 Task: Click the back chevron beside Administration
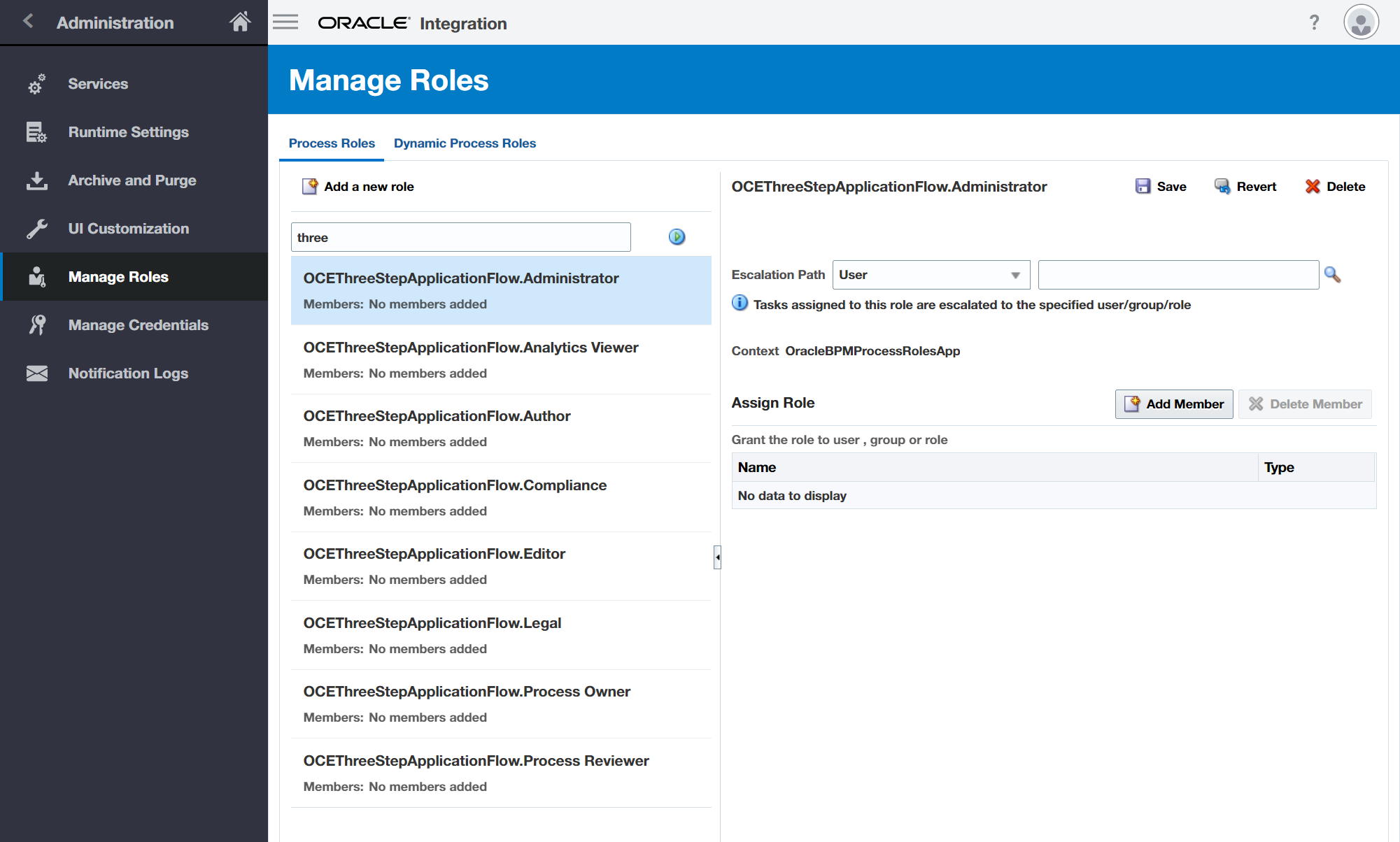28,22
